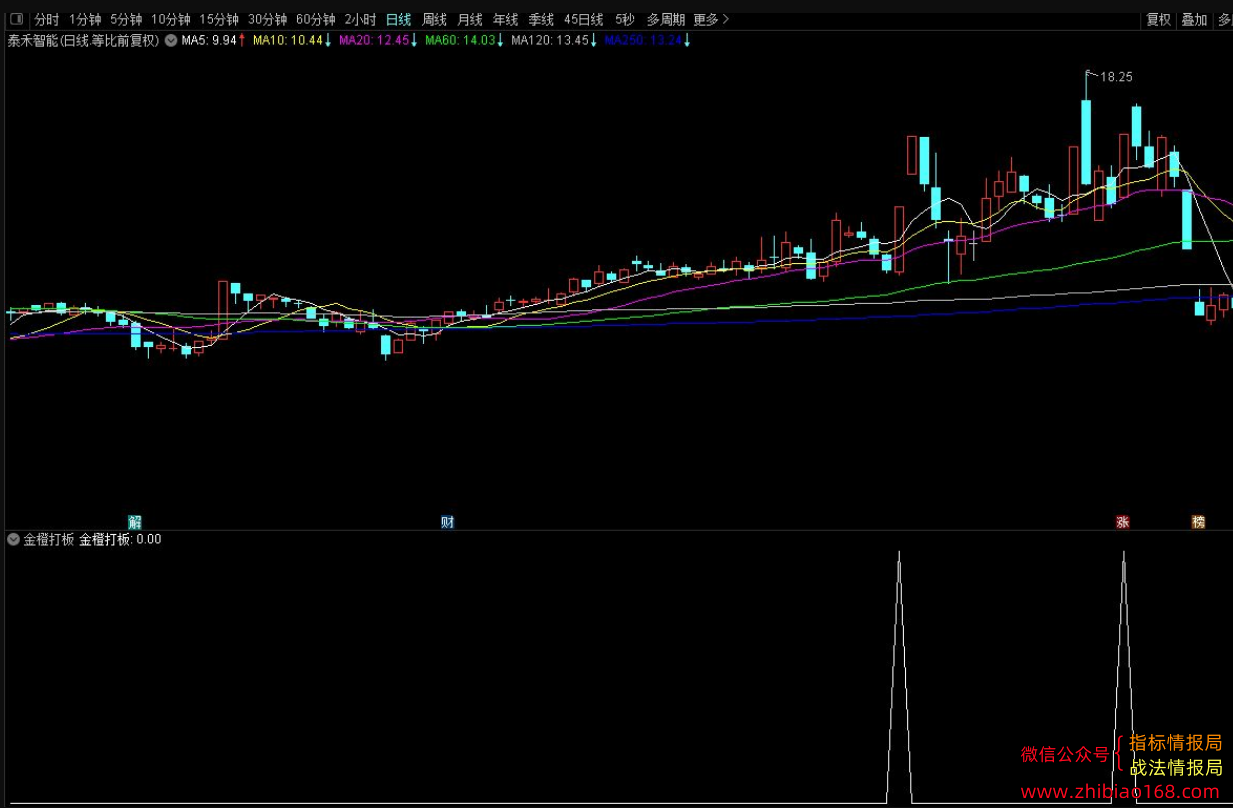Expand the 金榴打板 indicator dropdown arrow
The width and height of the screenshot is (1233, 808).
(x=13, y=539)
